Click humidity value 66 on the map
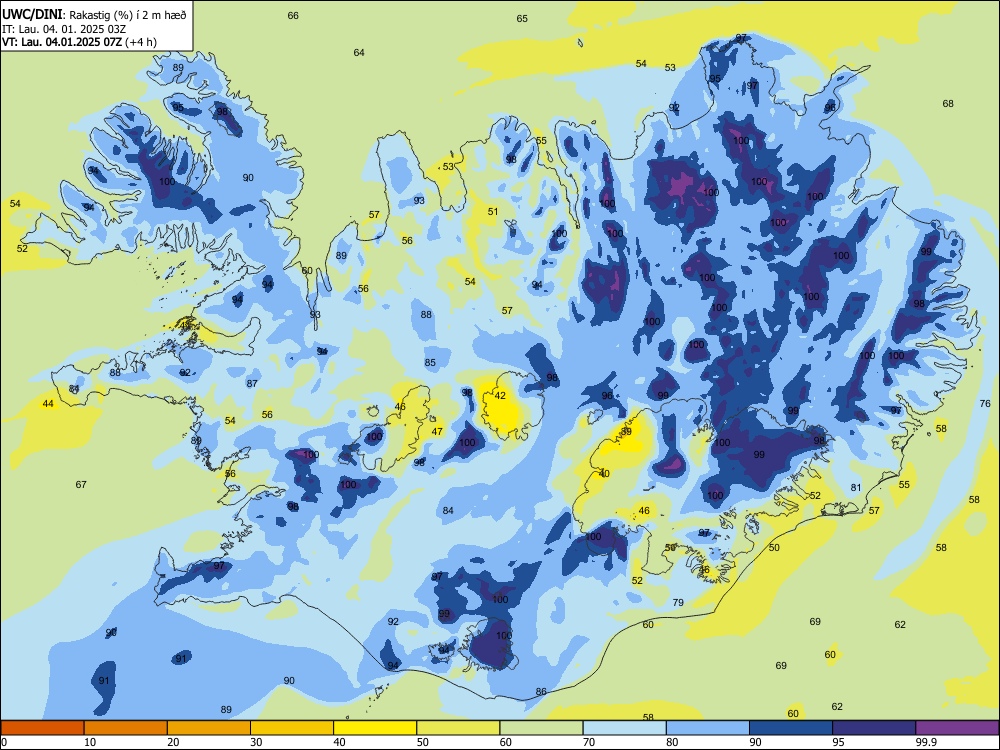Viewport: 1000px width, 750px height. click(x=293, y=15)
